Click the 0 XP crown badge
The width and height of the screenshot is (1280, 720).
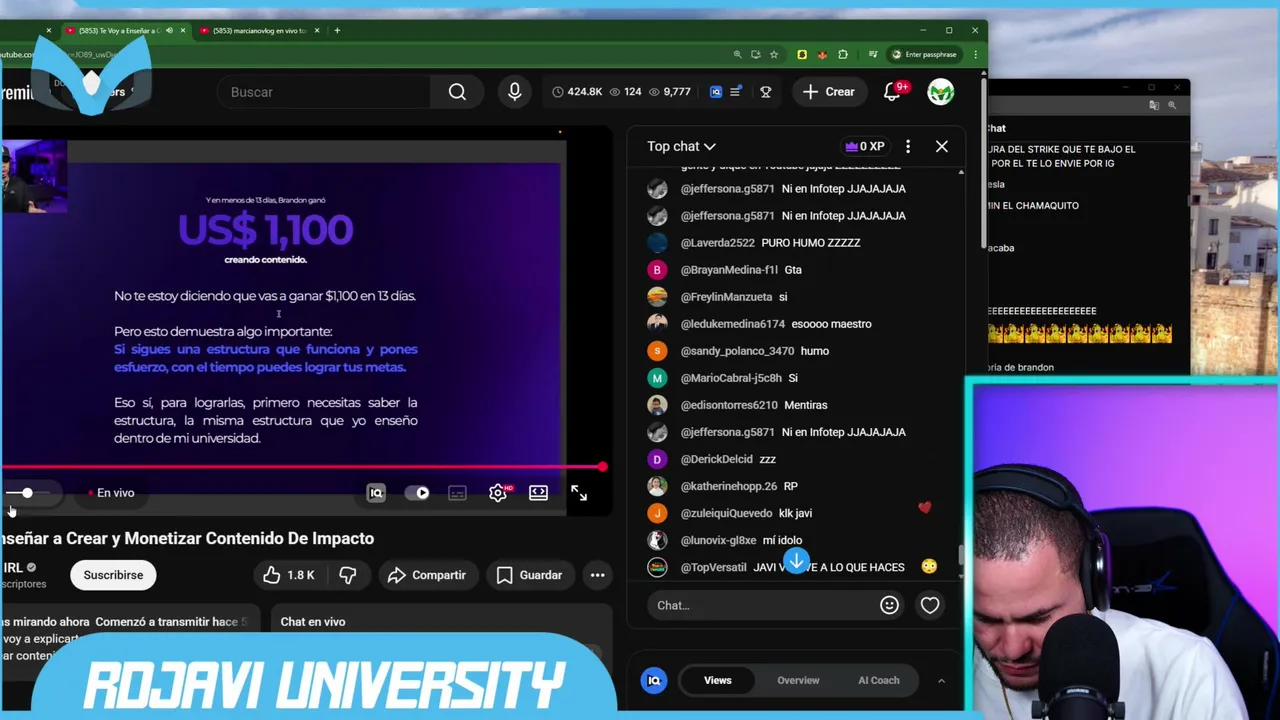tap(865, 146)
